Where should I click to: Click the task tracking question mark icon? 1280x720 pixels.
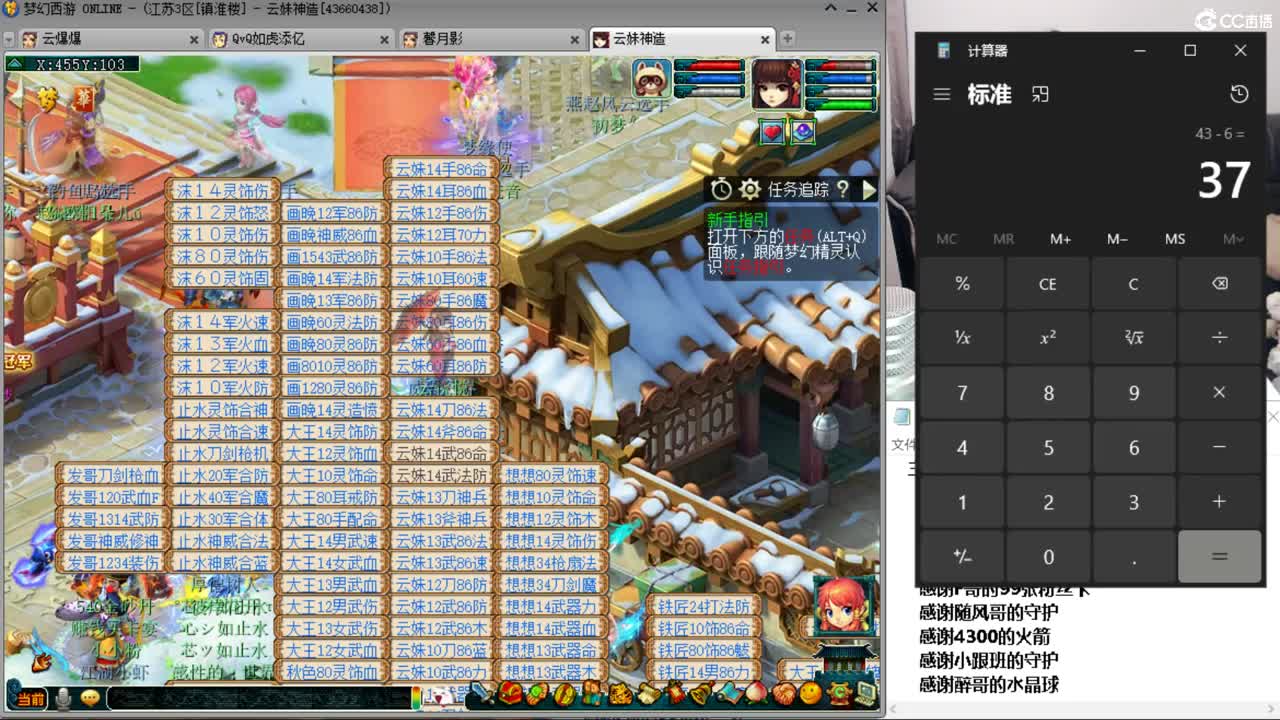click(843, 189)
